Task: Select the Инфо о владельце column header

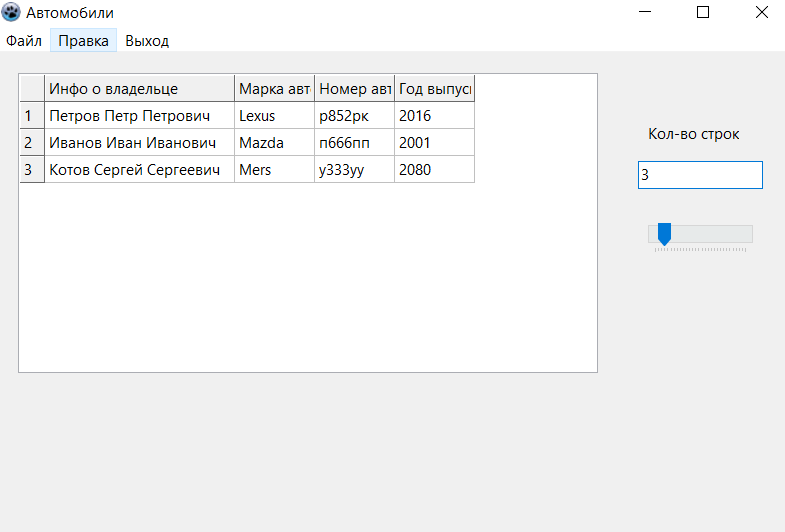Action: click(140, 89)
